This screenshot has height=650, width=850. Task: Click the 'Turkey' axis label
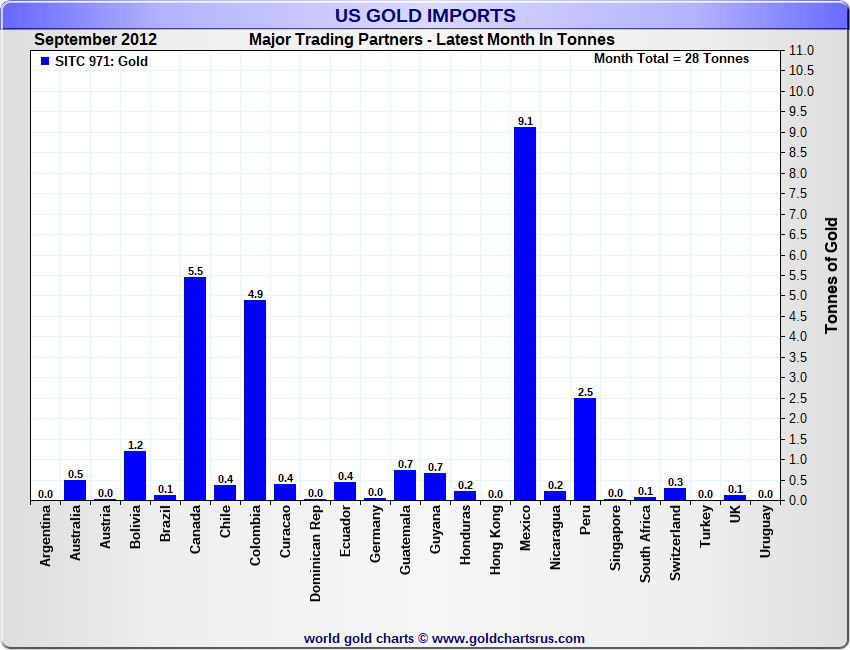coord(705,526)
